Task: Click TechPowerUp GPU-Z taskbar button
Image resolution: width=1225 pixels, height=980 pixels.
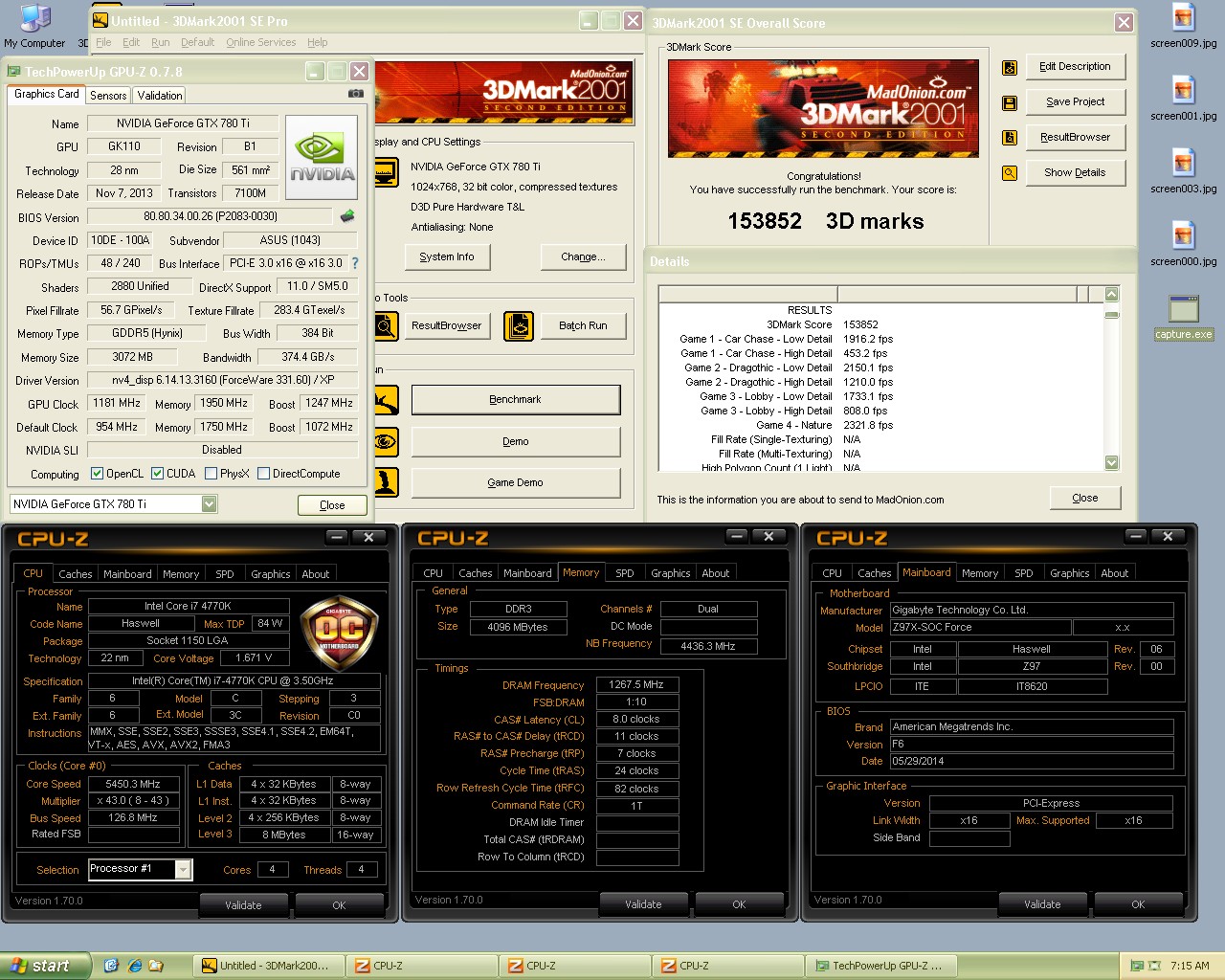Action: pos(879,966)
